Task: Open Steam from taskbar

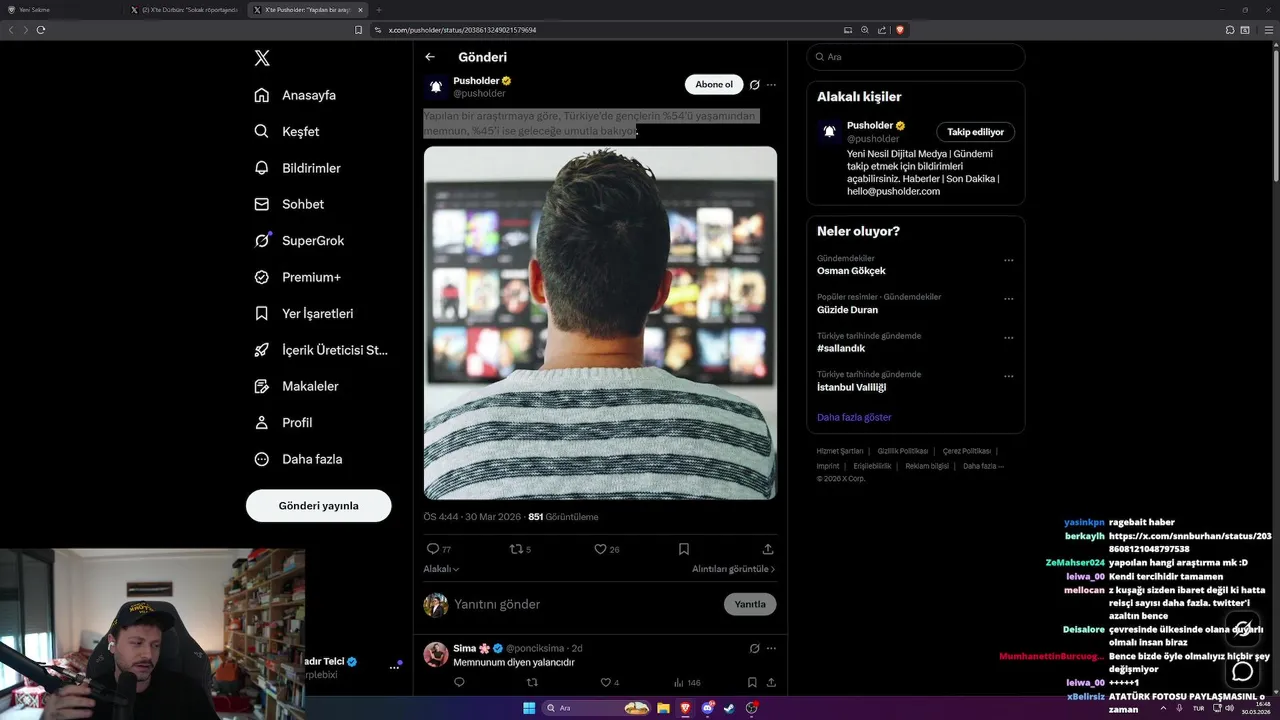Action: click(729, 708)
